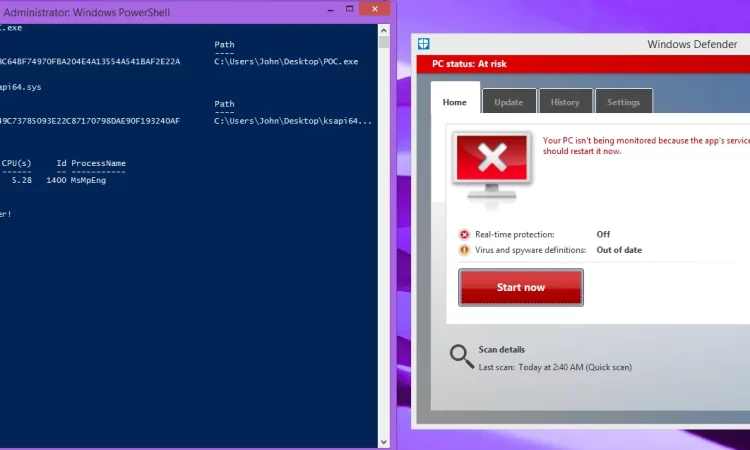The width and height of the screenshot is (750, 450).
Task: Click the first Path column header in PowerShell
Action: click(224, 44)
